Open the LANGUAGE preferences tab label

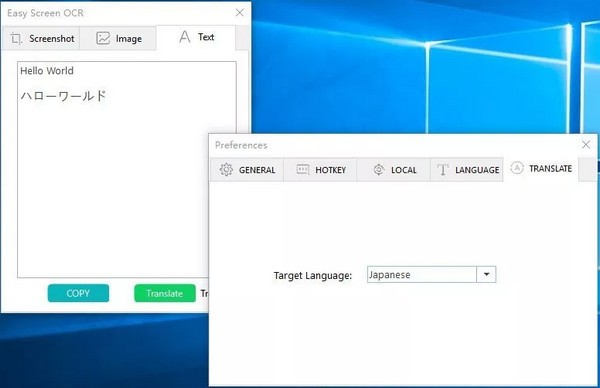click(477, 170)
